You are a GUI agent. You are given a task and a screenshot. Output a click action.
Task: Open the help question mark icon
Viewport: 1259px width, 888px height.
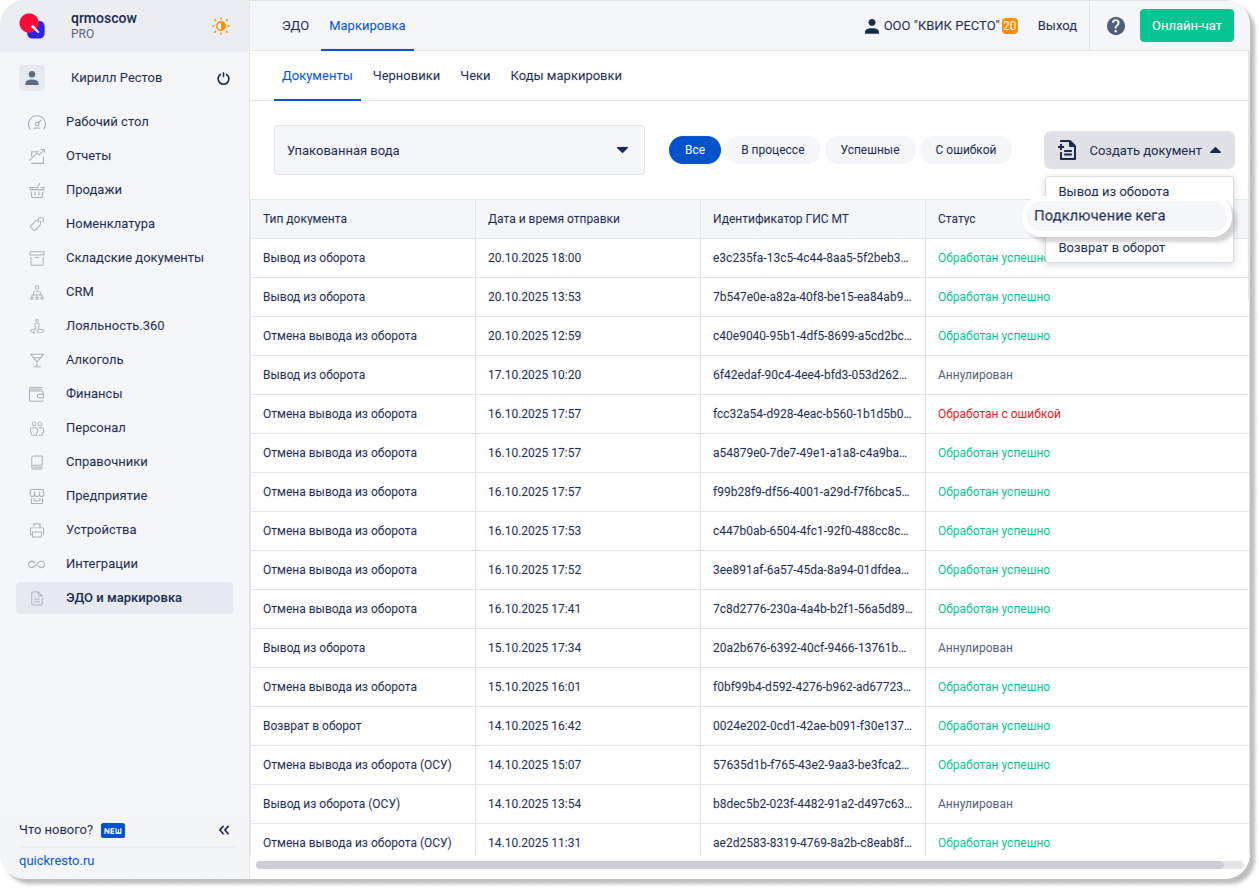pyautogui.click(x=1116, y=26)
